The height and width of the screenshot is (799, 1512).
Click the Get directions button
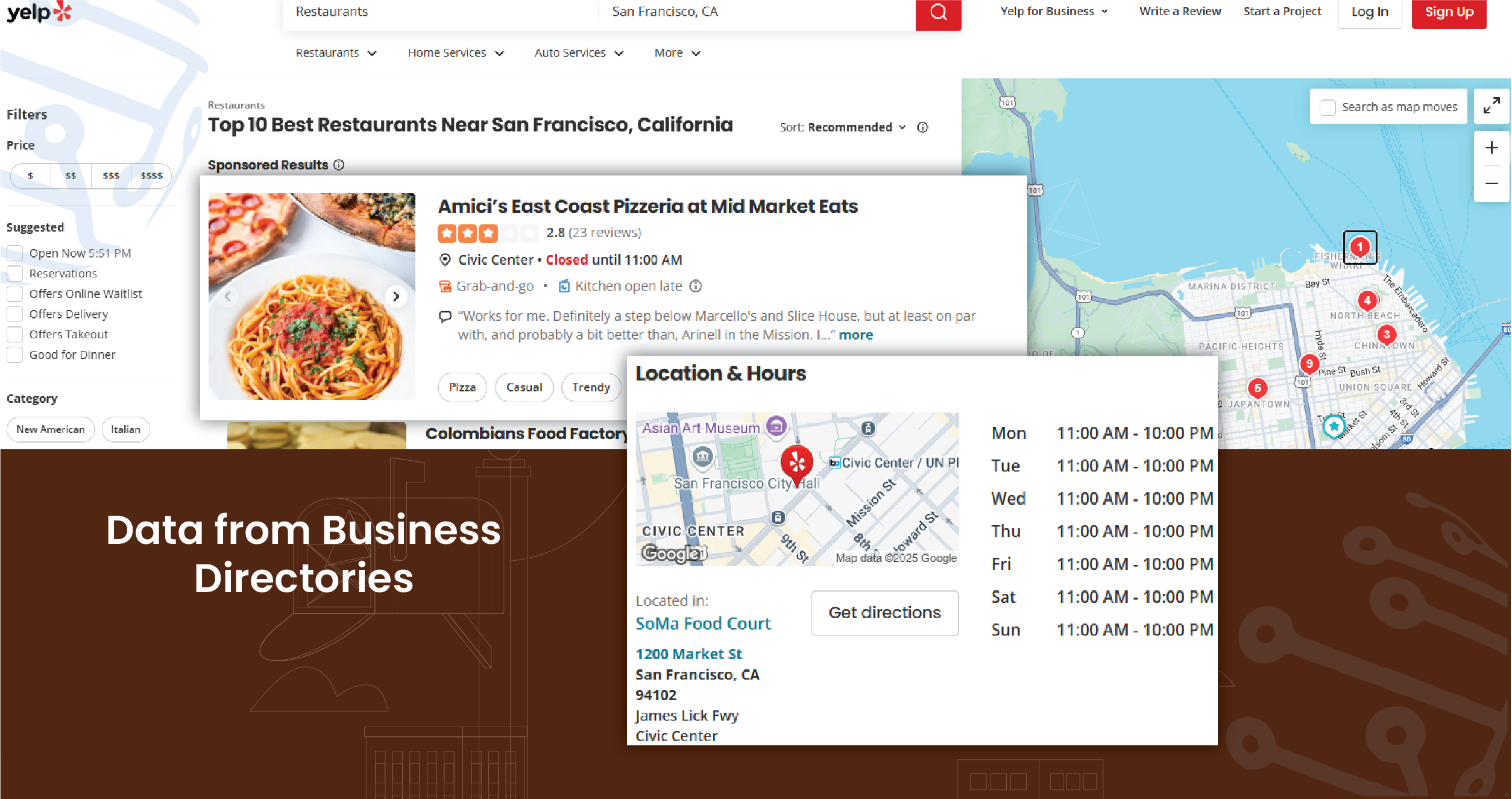[x=884, y=612]
